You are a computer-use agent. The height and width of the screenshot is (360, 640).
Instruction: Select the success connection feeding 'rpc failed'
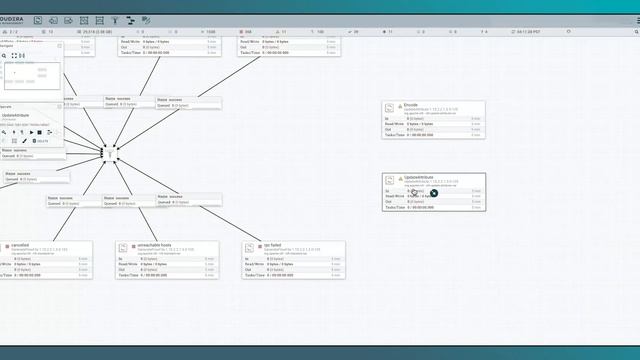click(189, 199)
